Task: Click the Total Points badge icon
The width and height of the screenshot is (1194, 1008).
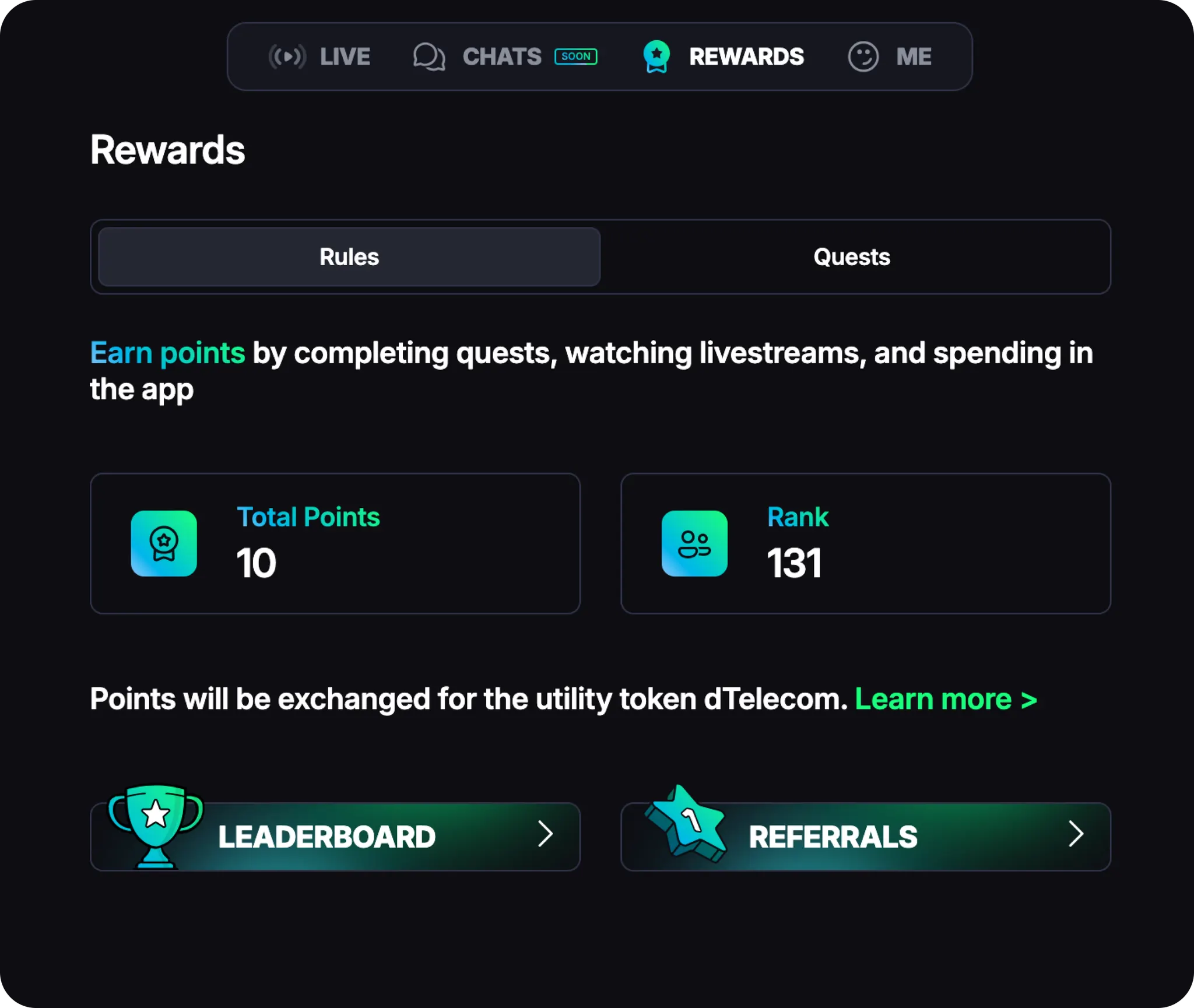Action: 164,543
